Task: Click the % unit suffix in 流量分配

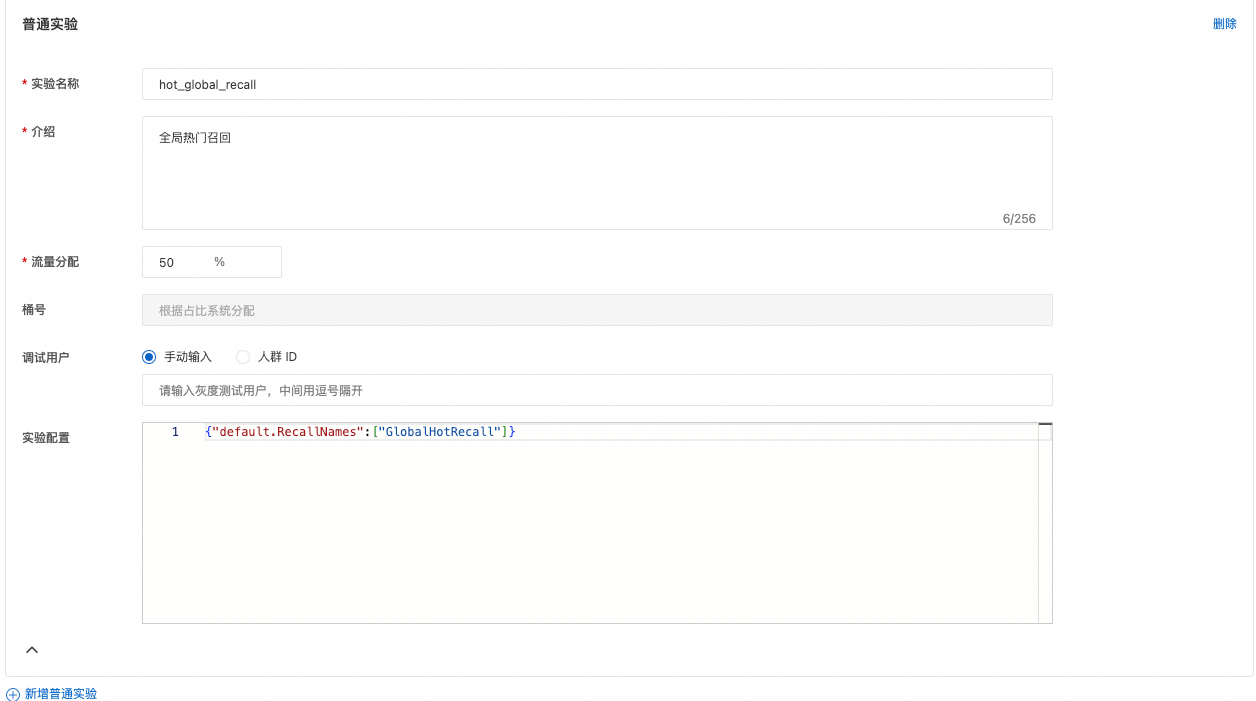Action: click(219, 262)
